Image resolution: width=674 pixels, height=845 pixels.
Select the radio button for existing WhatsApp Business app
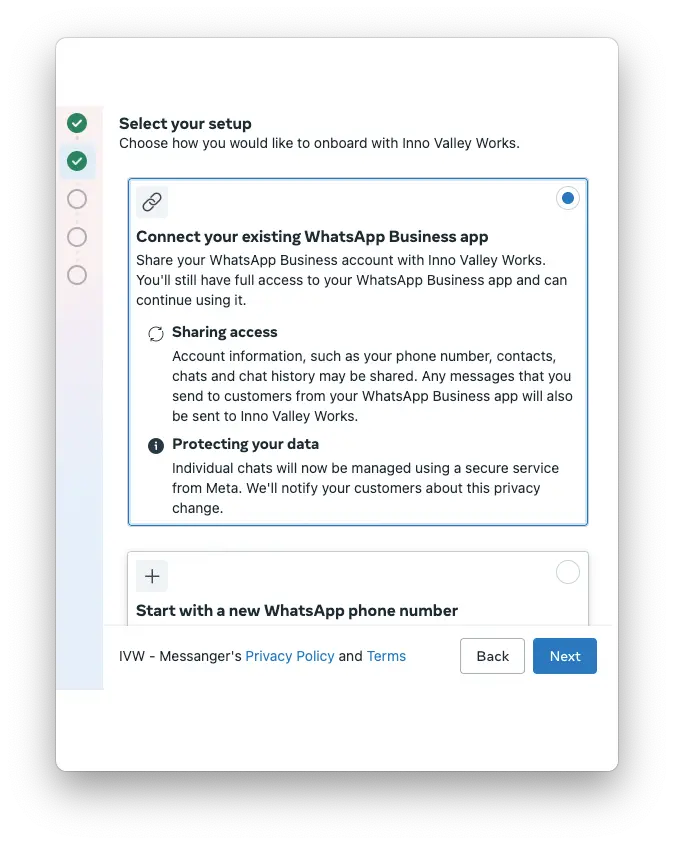pos(568,198)
